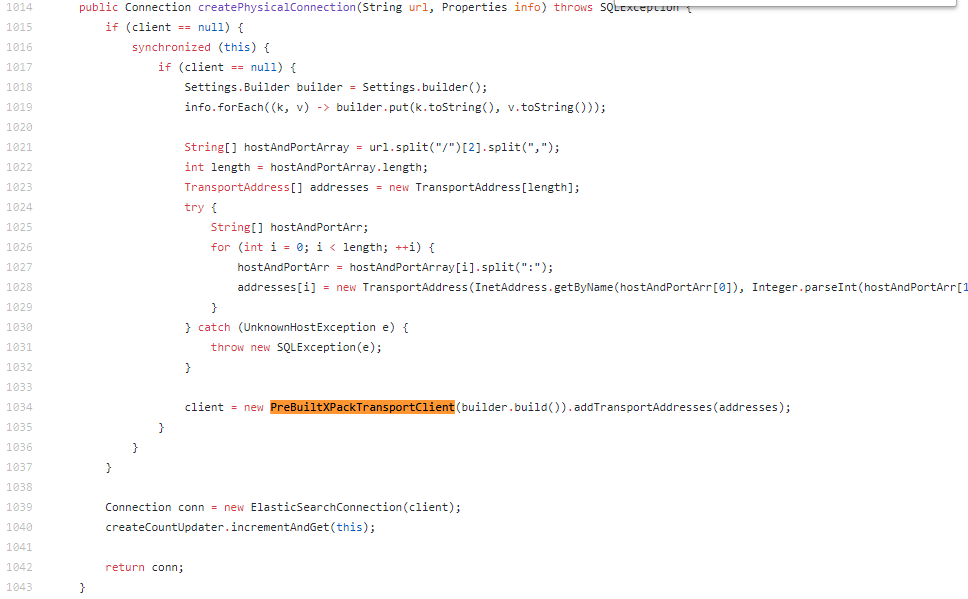Viewport: 968px width, 599px height.
Task: Click incrementAndGet method call
Action: point(280,527)
